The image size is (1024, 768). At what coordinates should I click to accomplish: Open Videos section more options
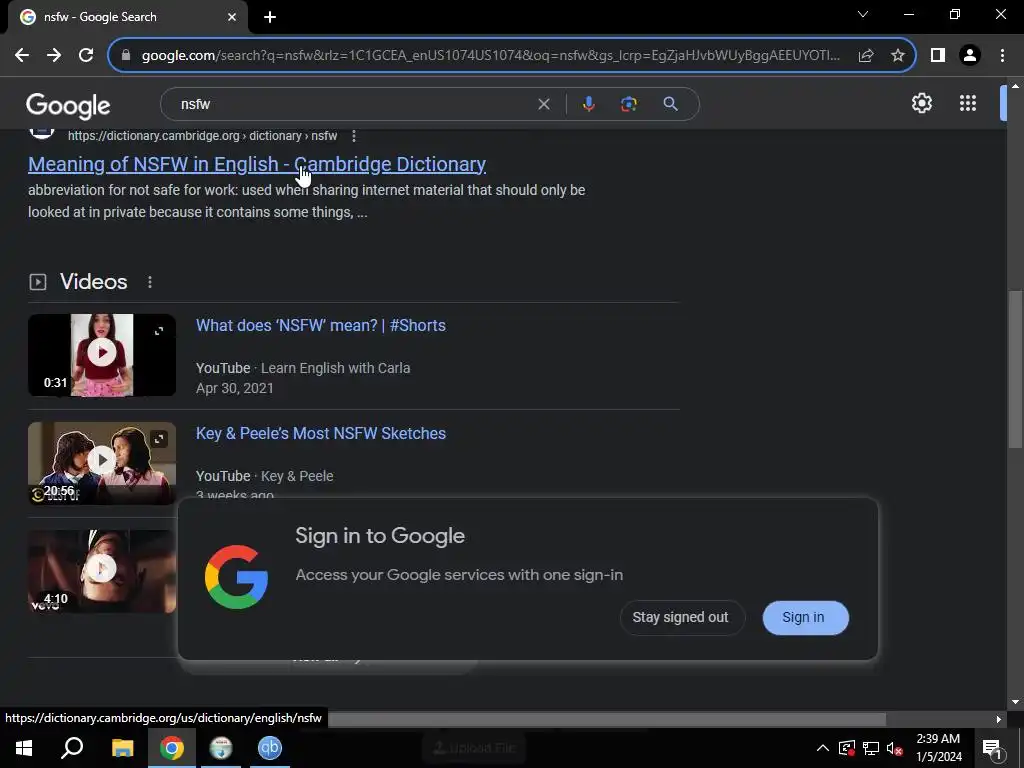coord(150,282)
